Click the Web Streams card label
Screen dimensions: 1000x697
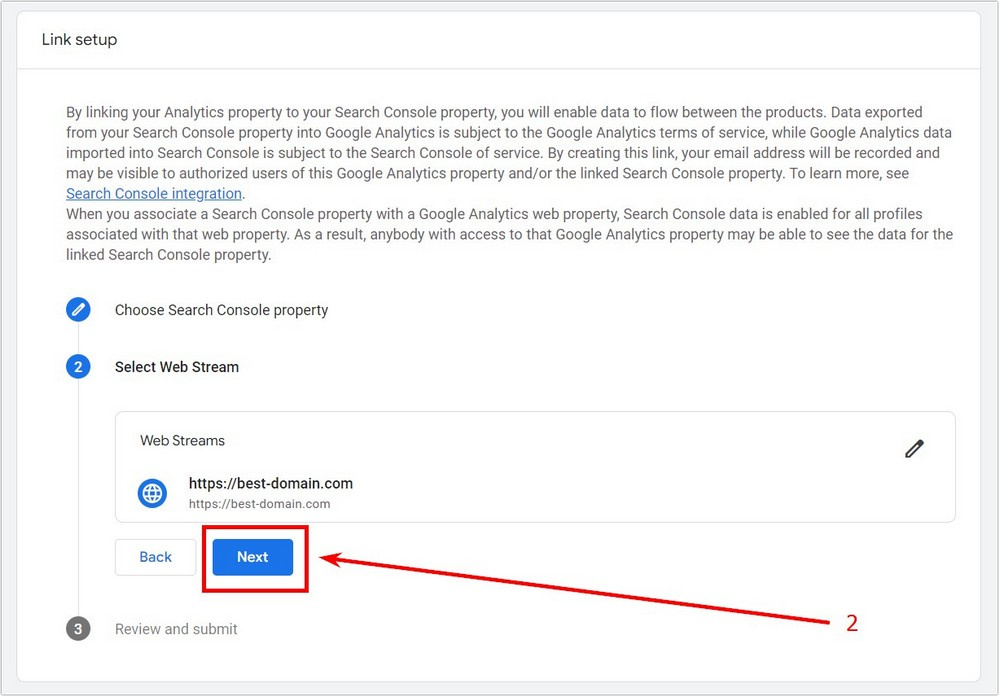(x=182, y=441)
